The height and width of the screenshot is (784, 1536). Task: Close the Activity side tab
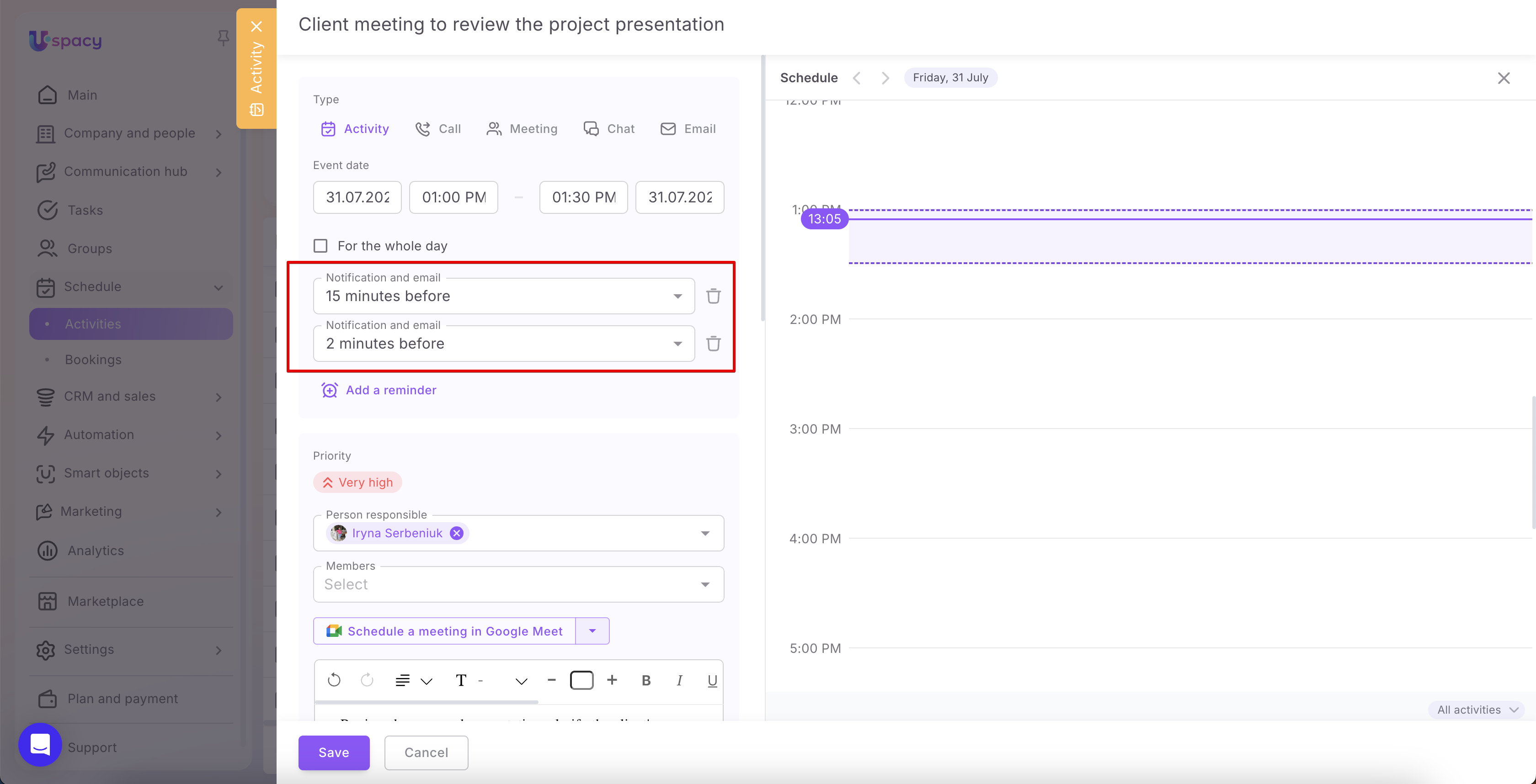click(256, 26)
